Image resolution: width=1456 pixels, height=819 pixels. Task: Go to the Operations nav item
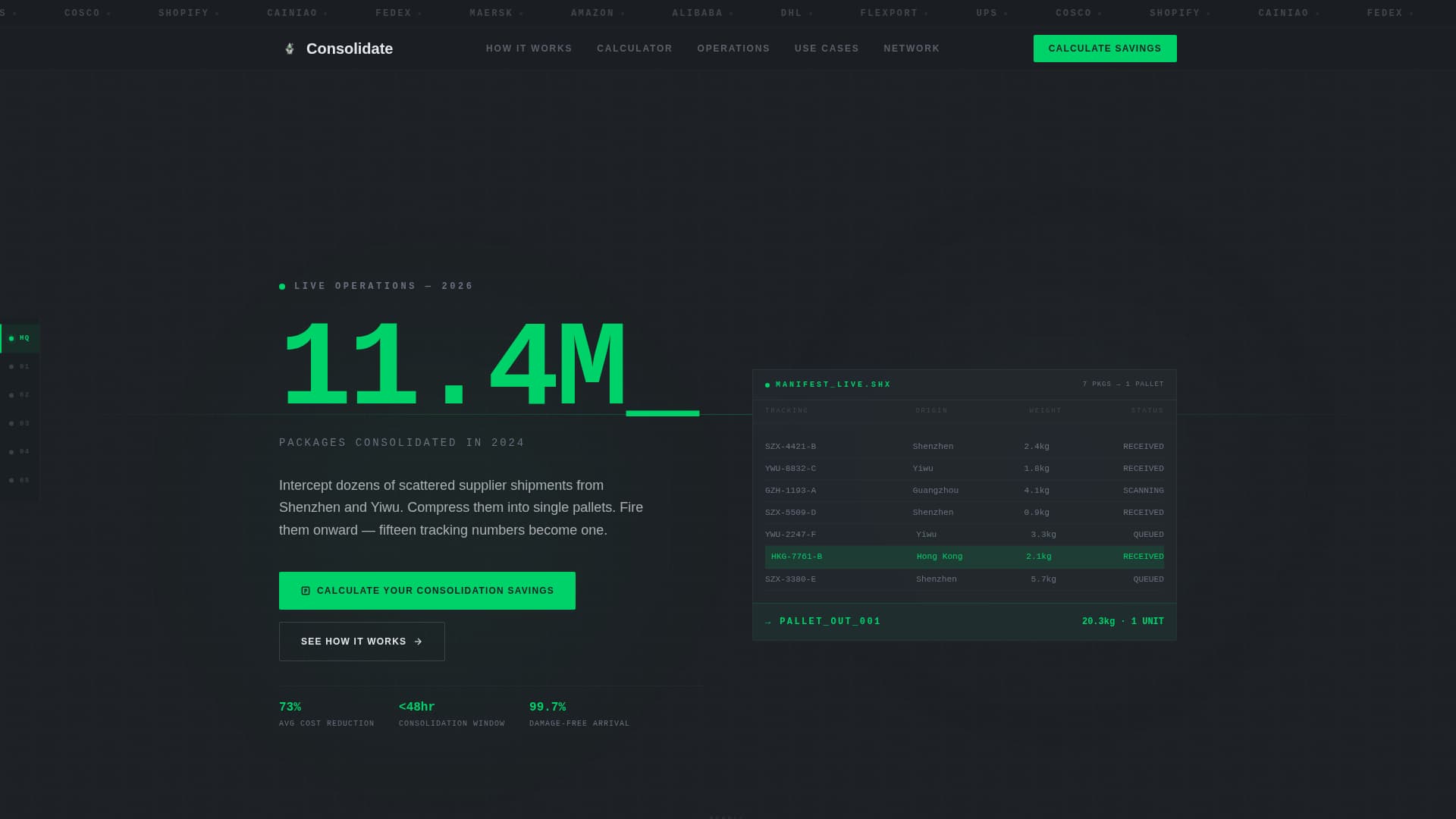pyautogui.click(x=733, y=49)
